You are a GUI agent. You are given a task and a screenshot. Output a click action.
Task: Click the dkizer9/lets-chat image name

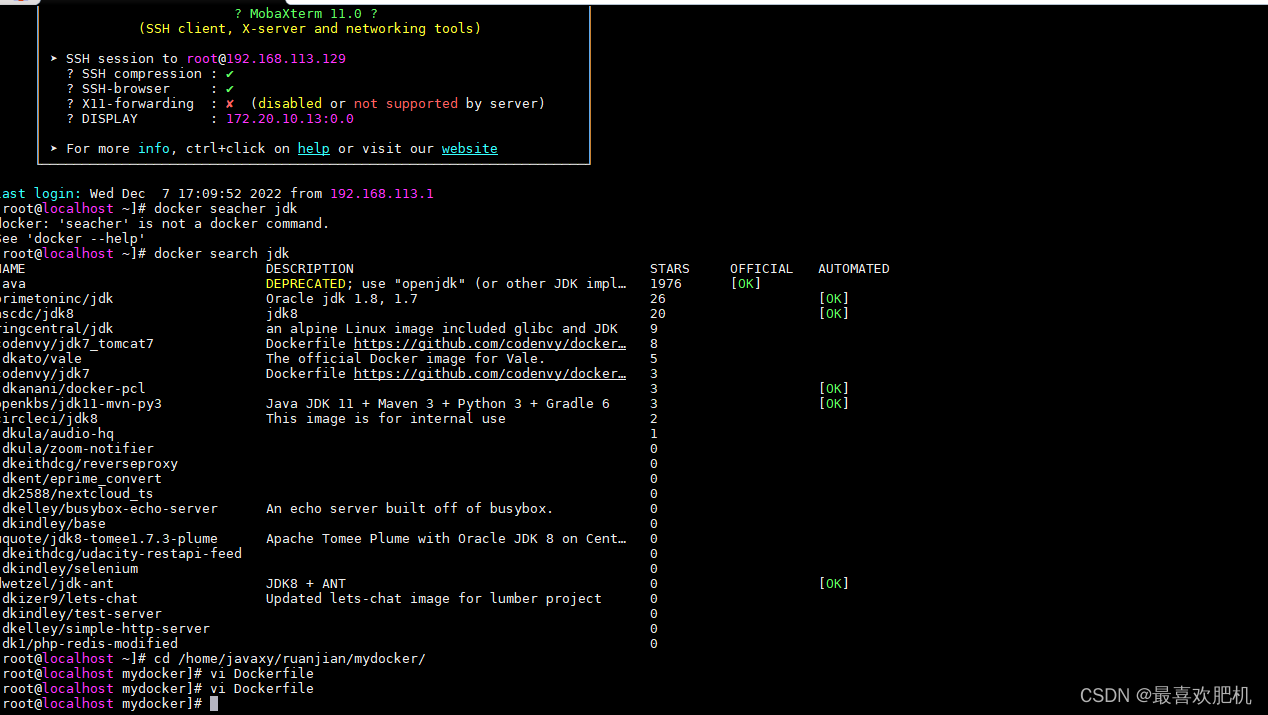69,598
